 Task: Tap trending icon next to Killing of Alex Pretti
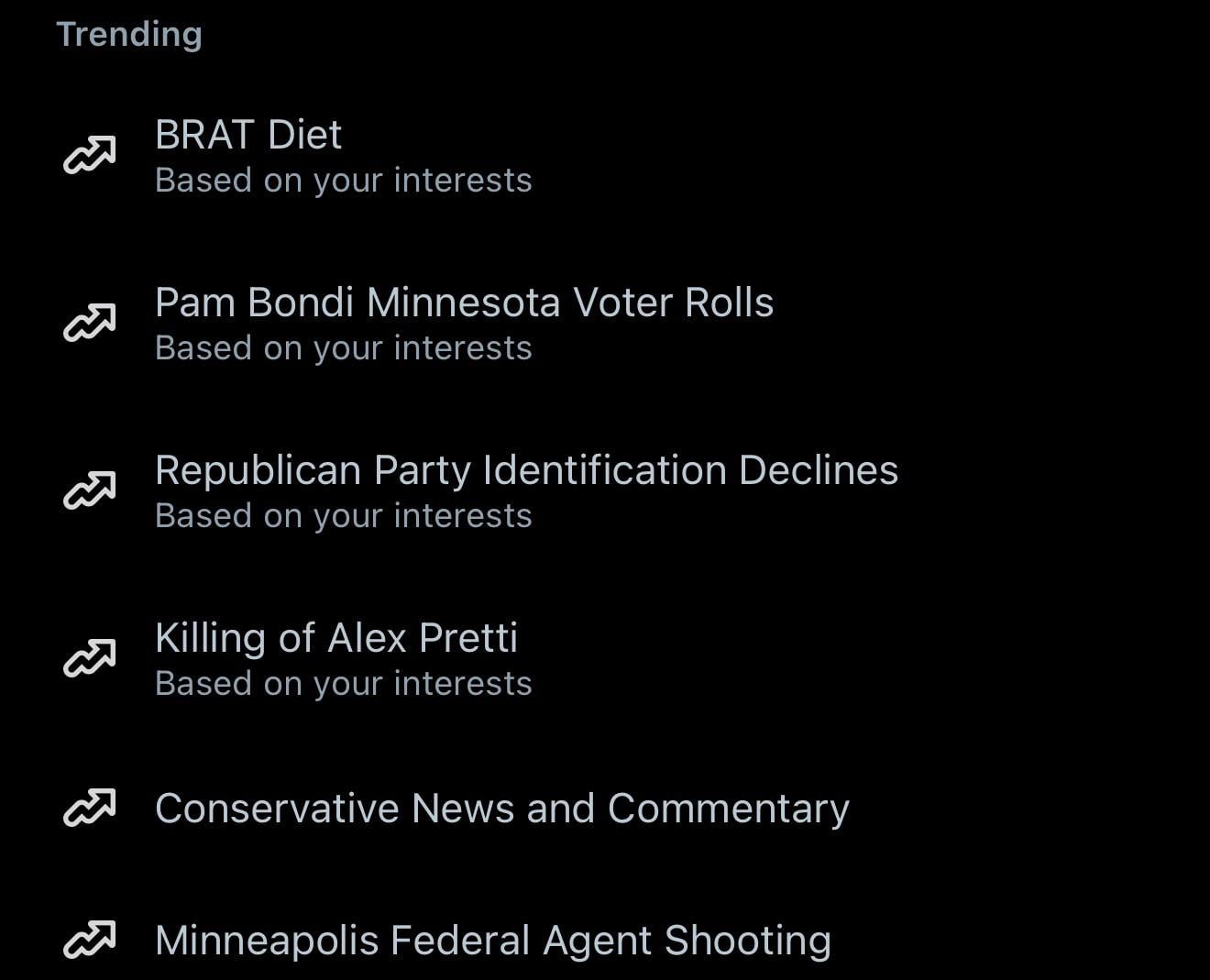89,658
